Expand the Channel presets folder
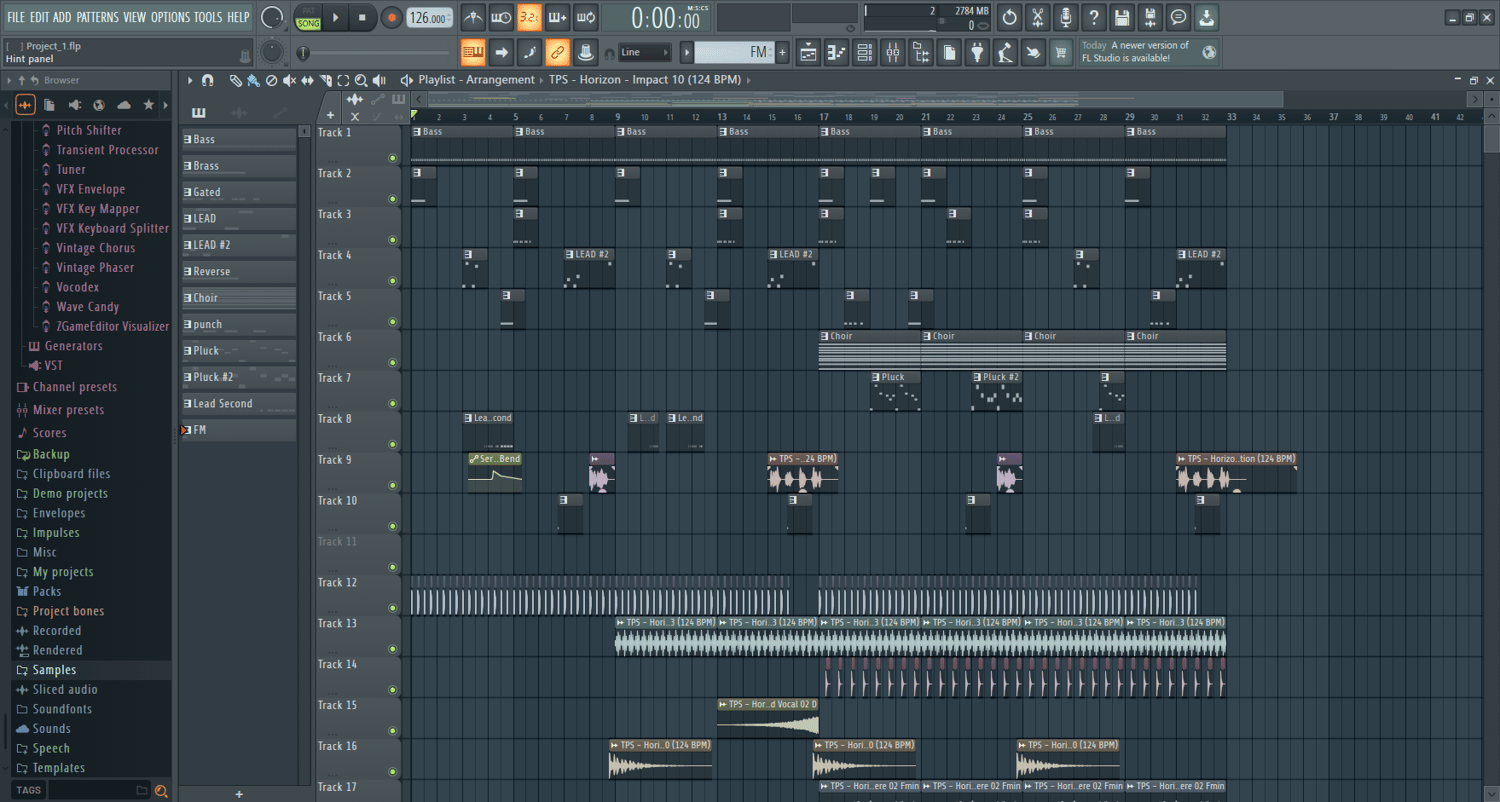Screen dimensions: 1500x802 coord(74,387)
